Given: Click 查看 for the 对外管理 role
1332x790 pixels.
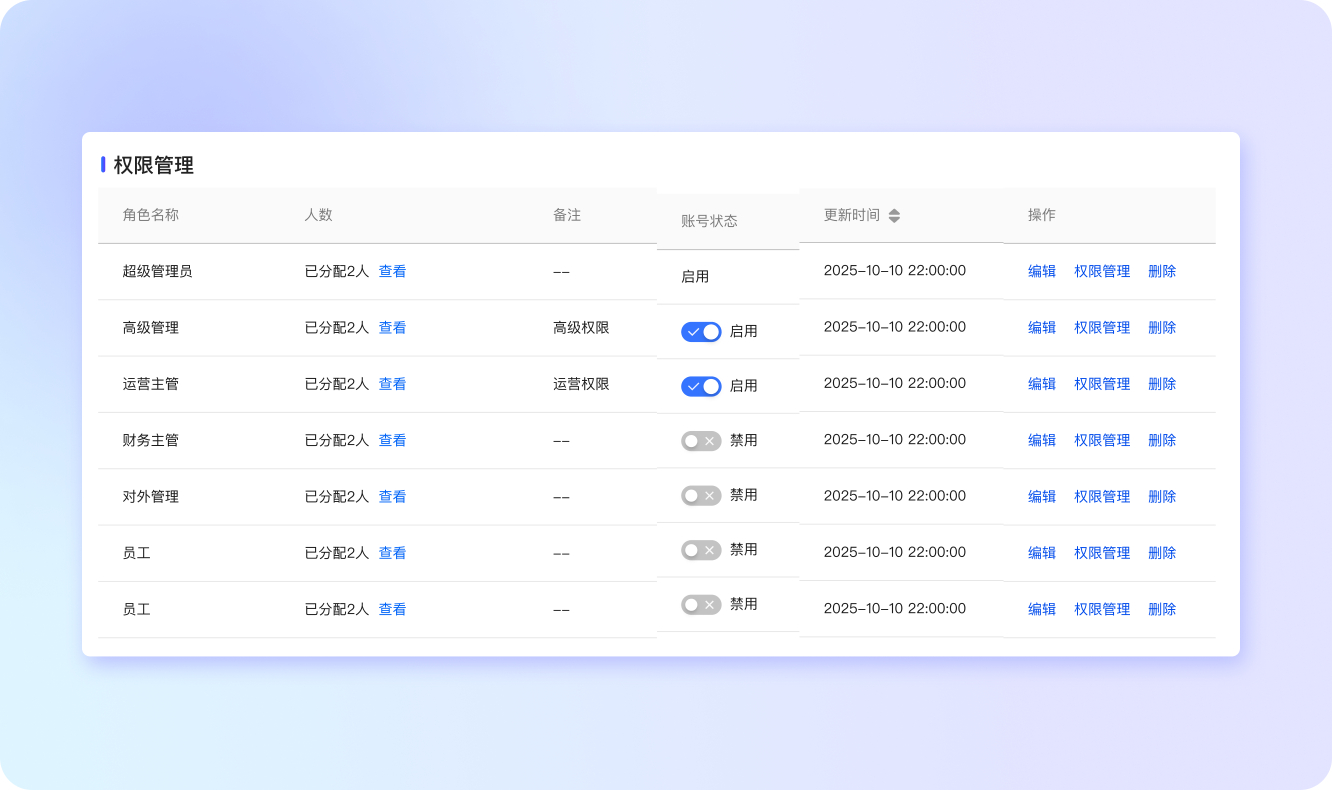Looking at the screenshot, I should coord(392,496).
